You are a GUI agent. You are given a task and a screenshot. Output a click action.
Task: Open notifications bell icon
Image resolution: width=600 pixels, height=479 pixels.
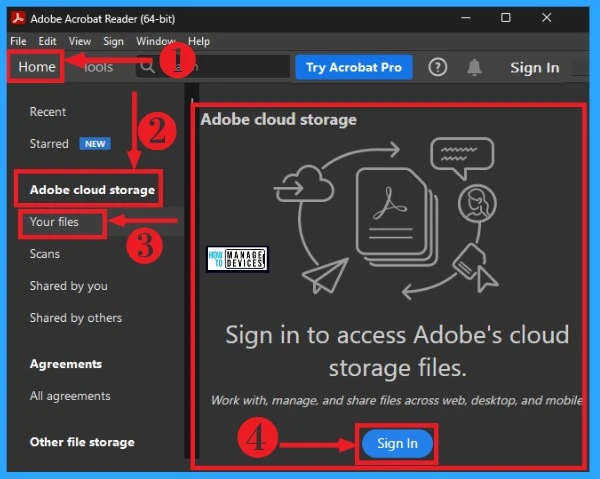[474, 67]
